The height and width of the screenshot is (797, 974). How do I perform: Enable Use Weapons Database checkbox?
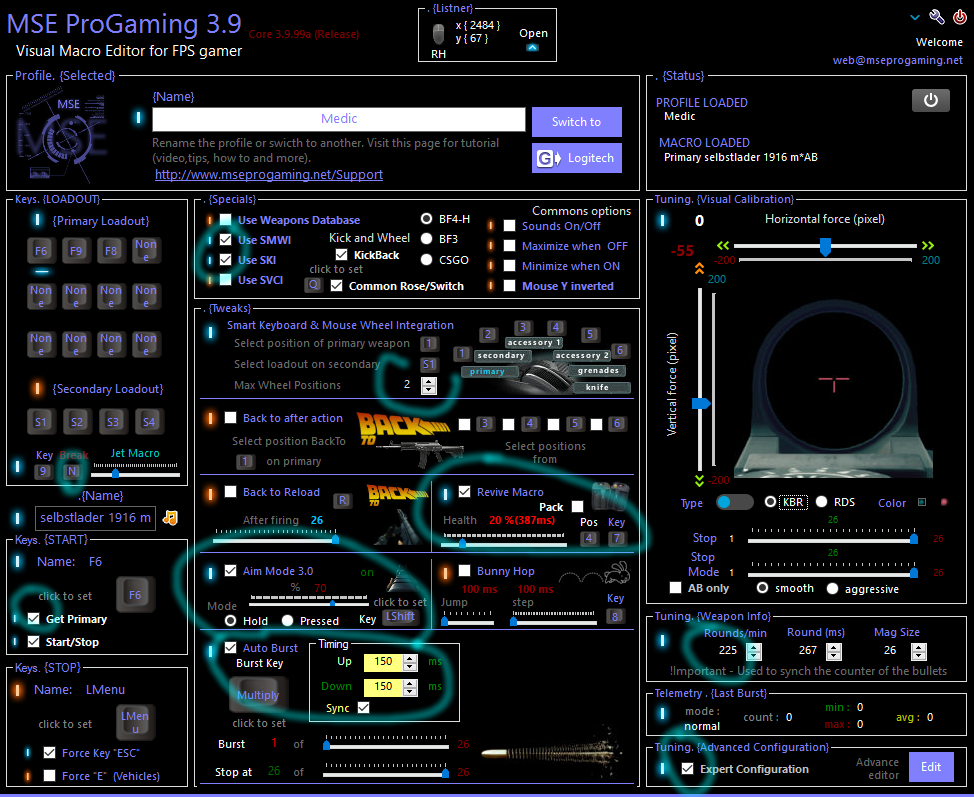pos(225,219)
